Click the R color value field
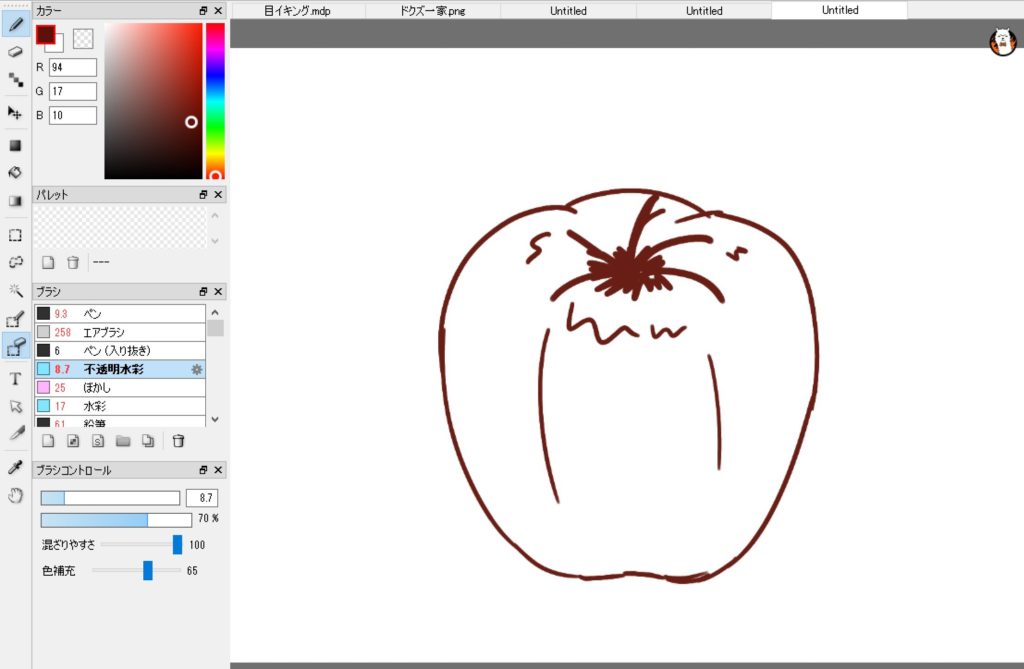The height and width of the screenshot is (669, 1024). point(72,67)
